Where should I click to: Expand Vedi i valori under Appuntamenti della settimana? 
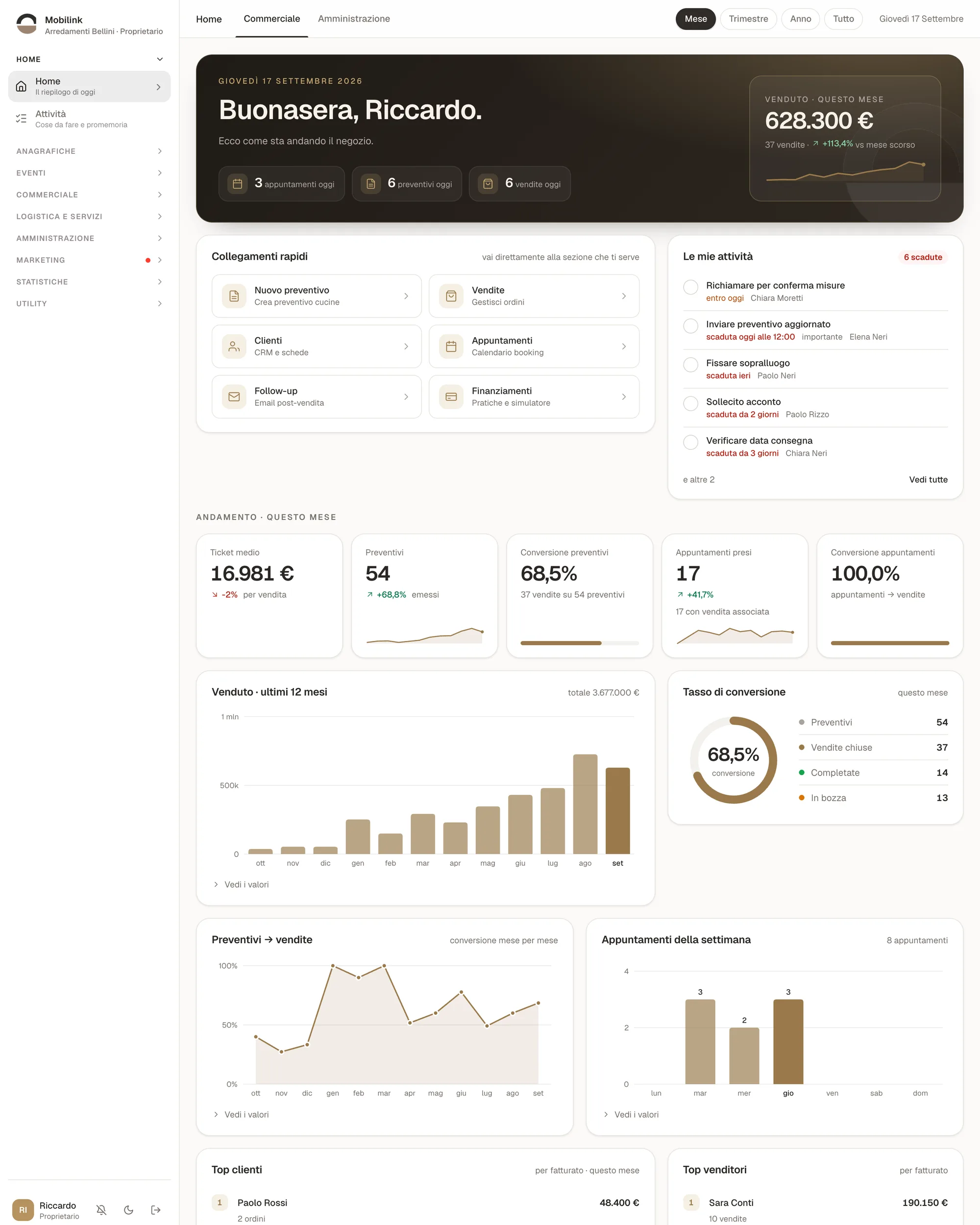pos(631,1115)
